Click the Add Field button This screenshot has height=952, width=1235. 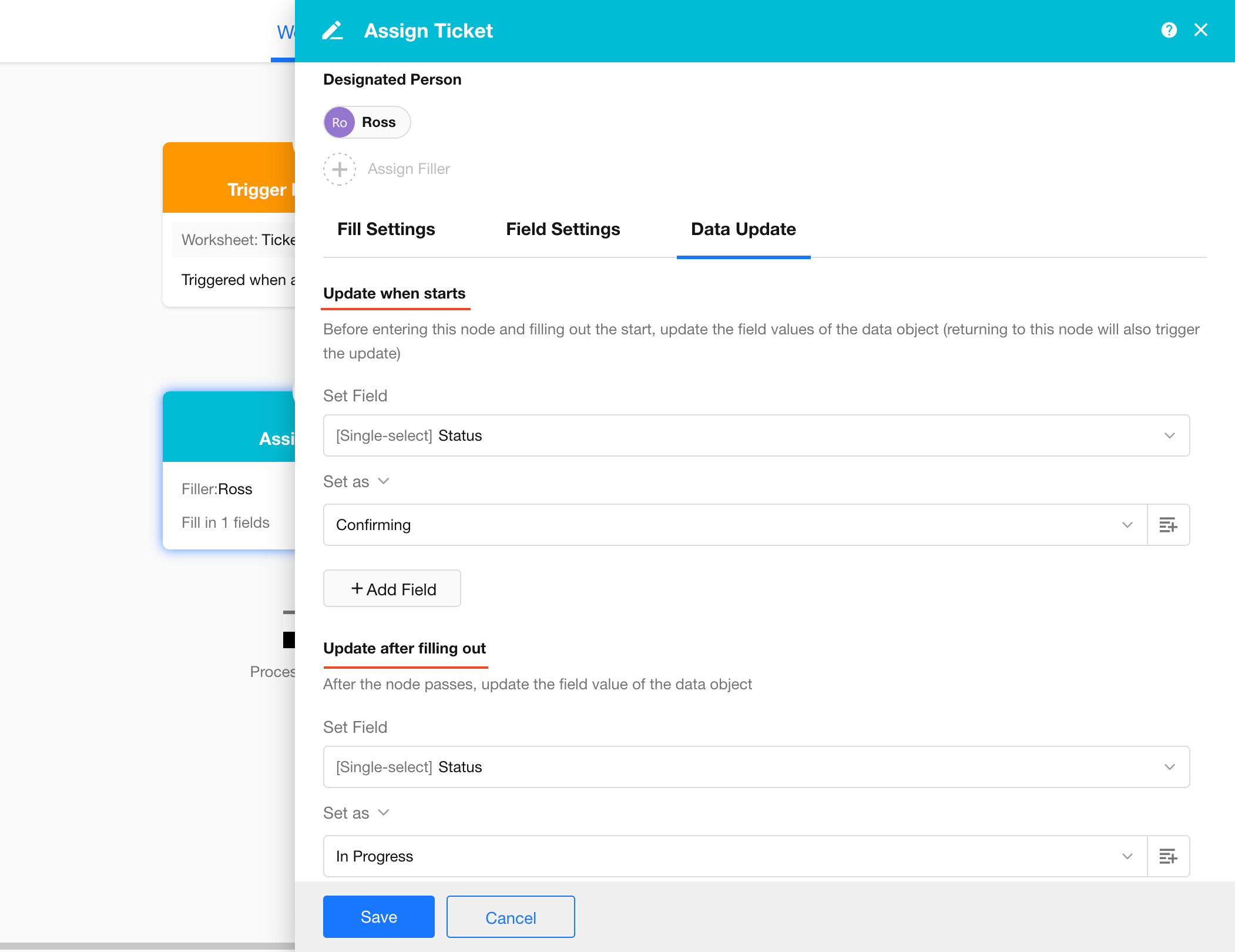392,589
